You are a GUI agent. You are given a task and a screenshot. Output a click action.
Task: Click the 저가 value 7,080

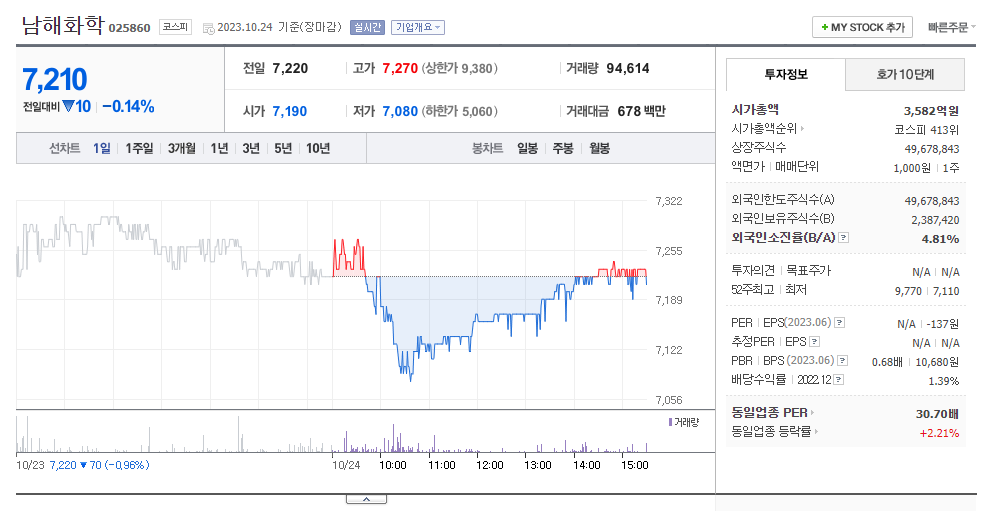[400, 111]
